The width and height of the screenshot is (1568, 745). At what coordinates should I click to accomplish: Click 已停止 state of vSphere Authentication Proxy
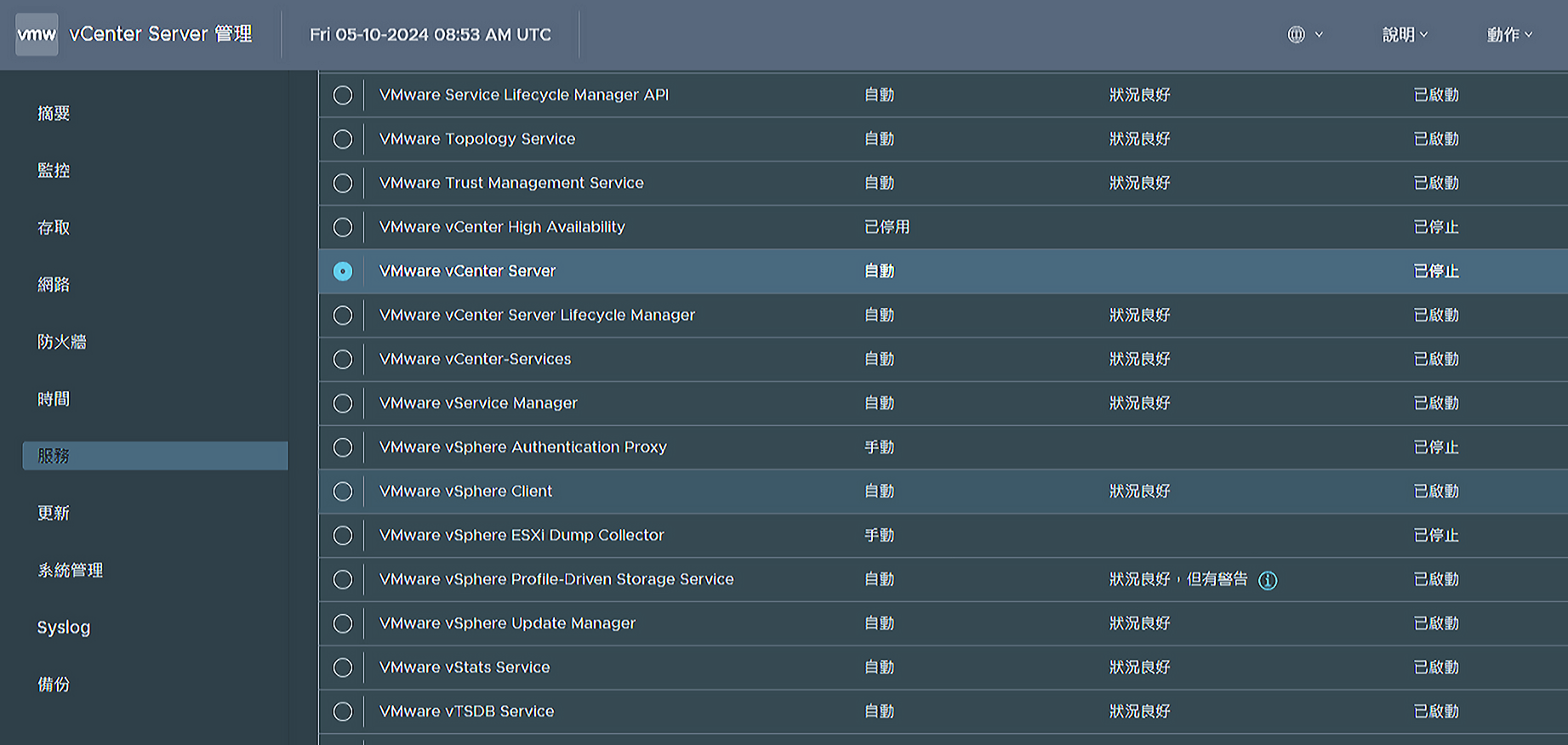pyautogui.click(x=1436, y=447)
